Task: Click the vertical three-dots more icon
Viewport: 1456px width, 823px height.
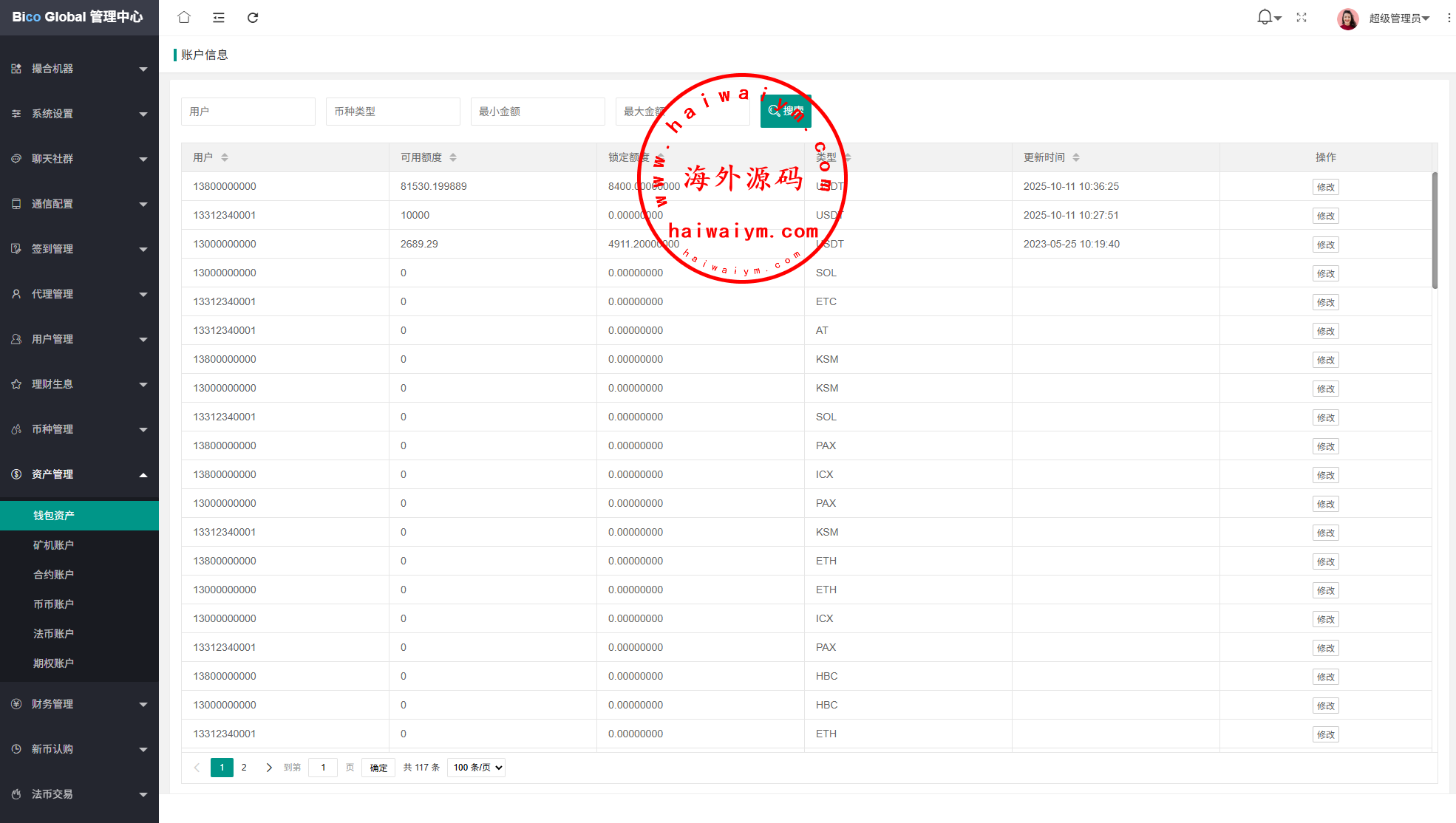Action: coord(1449,18)
